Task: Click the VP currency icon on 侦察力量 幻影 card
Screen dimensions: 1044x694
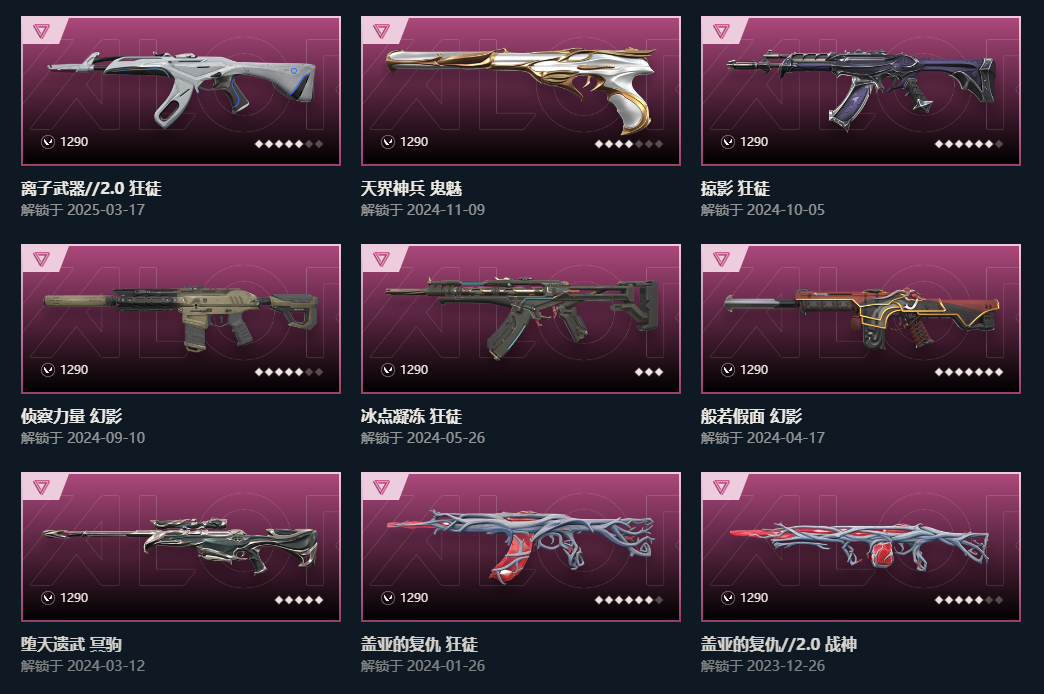Action: [x=48, y=370]
